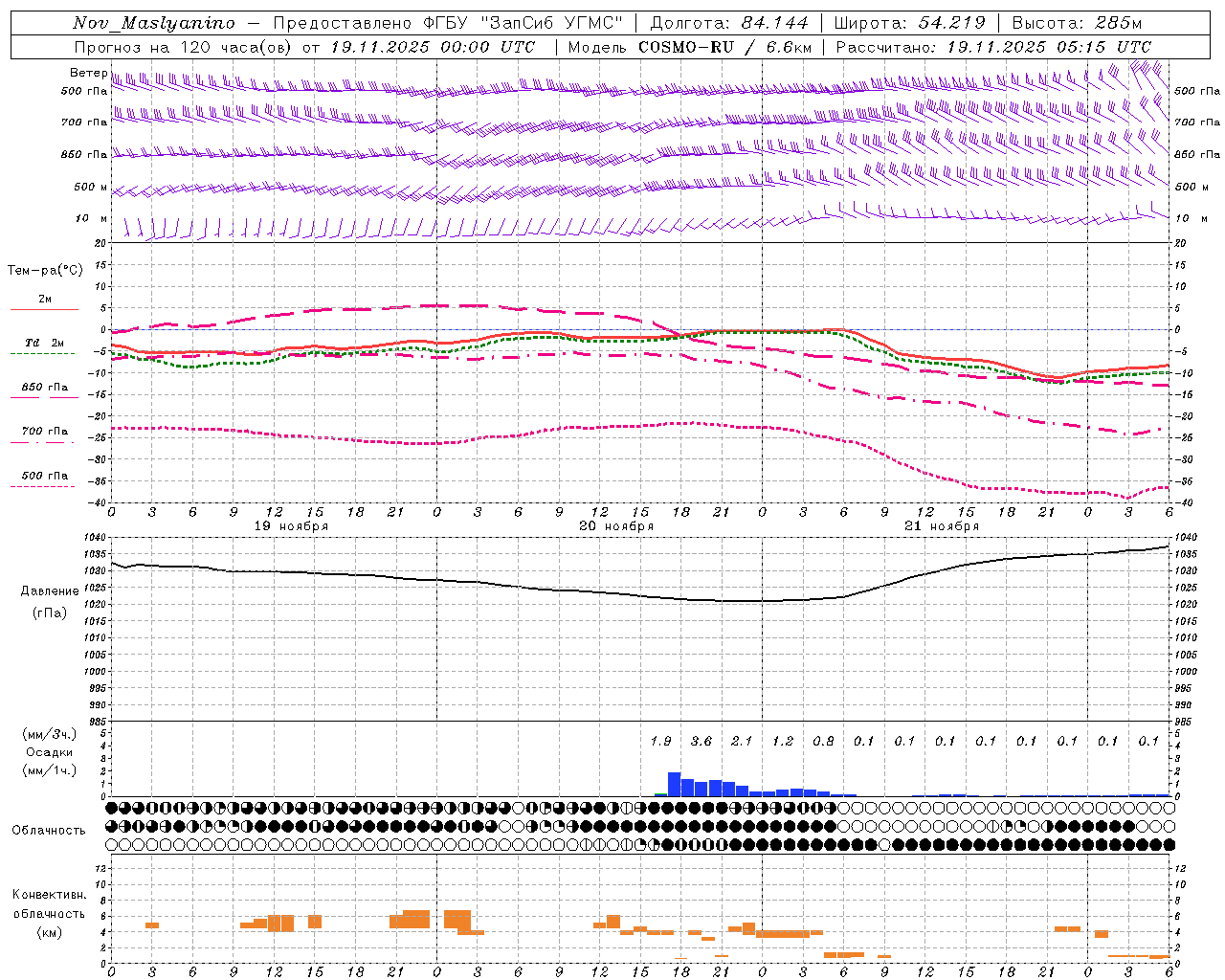This screenshot has width=1225, height=980.
Task: Click the pressure panel label Давление
Action: click(x=50, y=591)
